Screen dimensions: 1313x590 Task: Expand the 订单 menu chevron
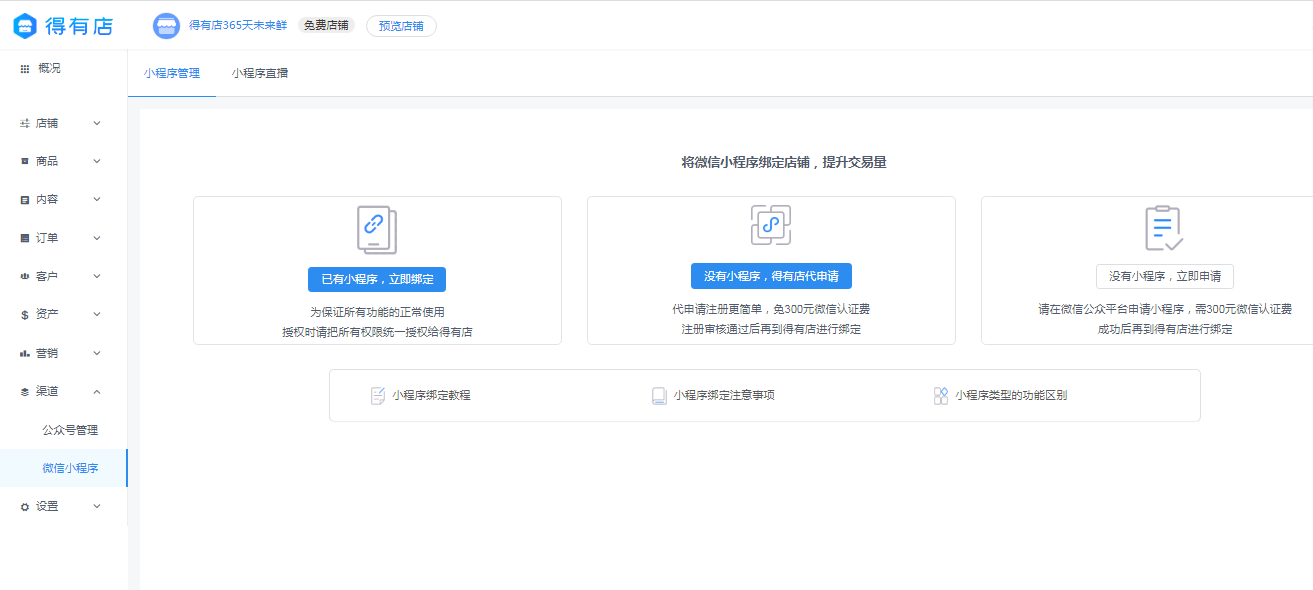click(x=97, y=238)
